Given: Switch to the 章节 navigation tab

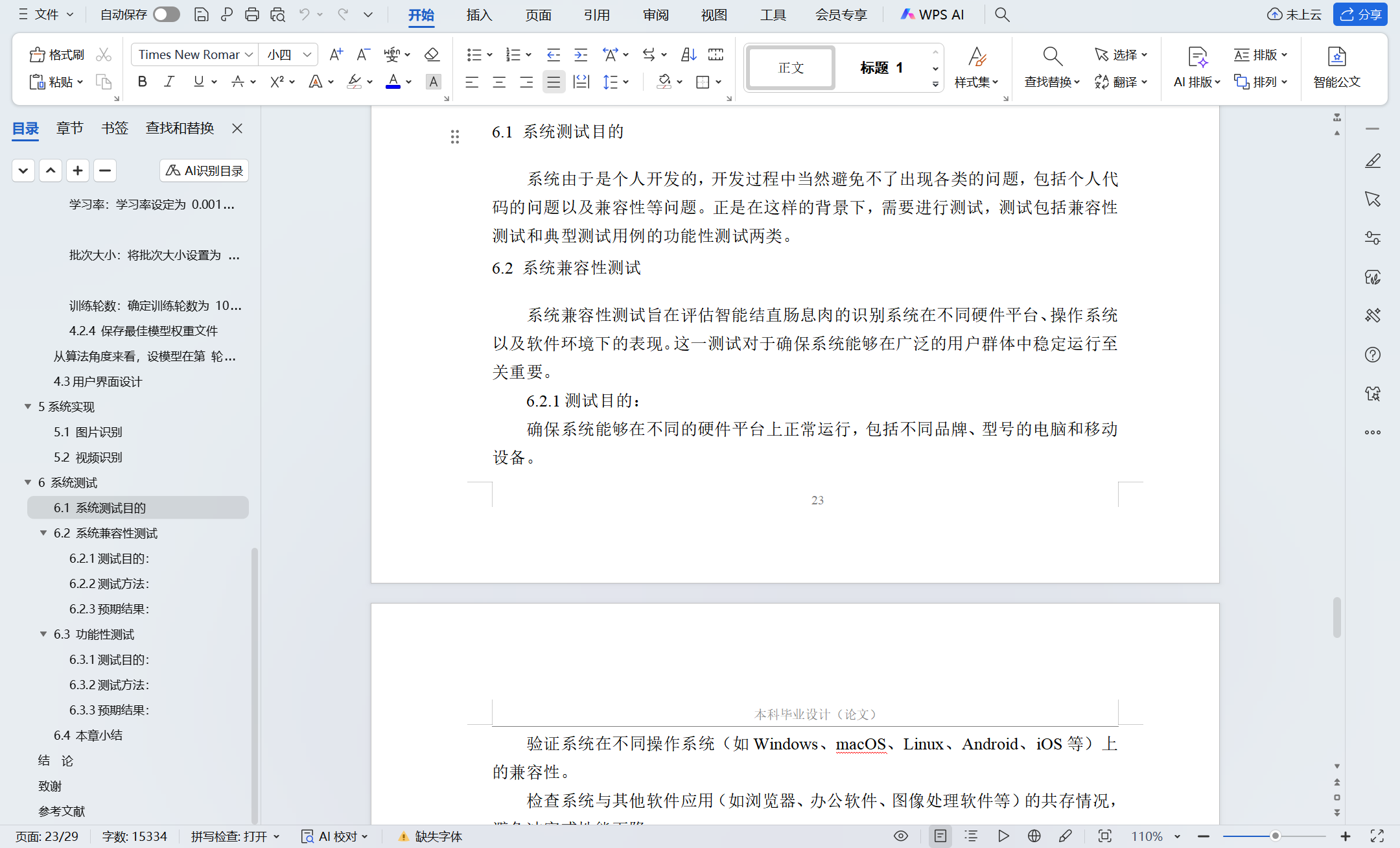Looking at the screenshot, I should pyautogui.click(x=70, y=128).
